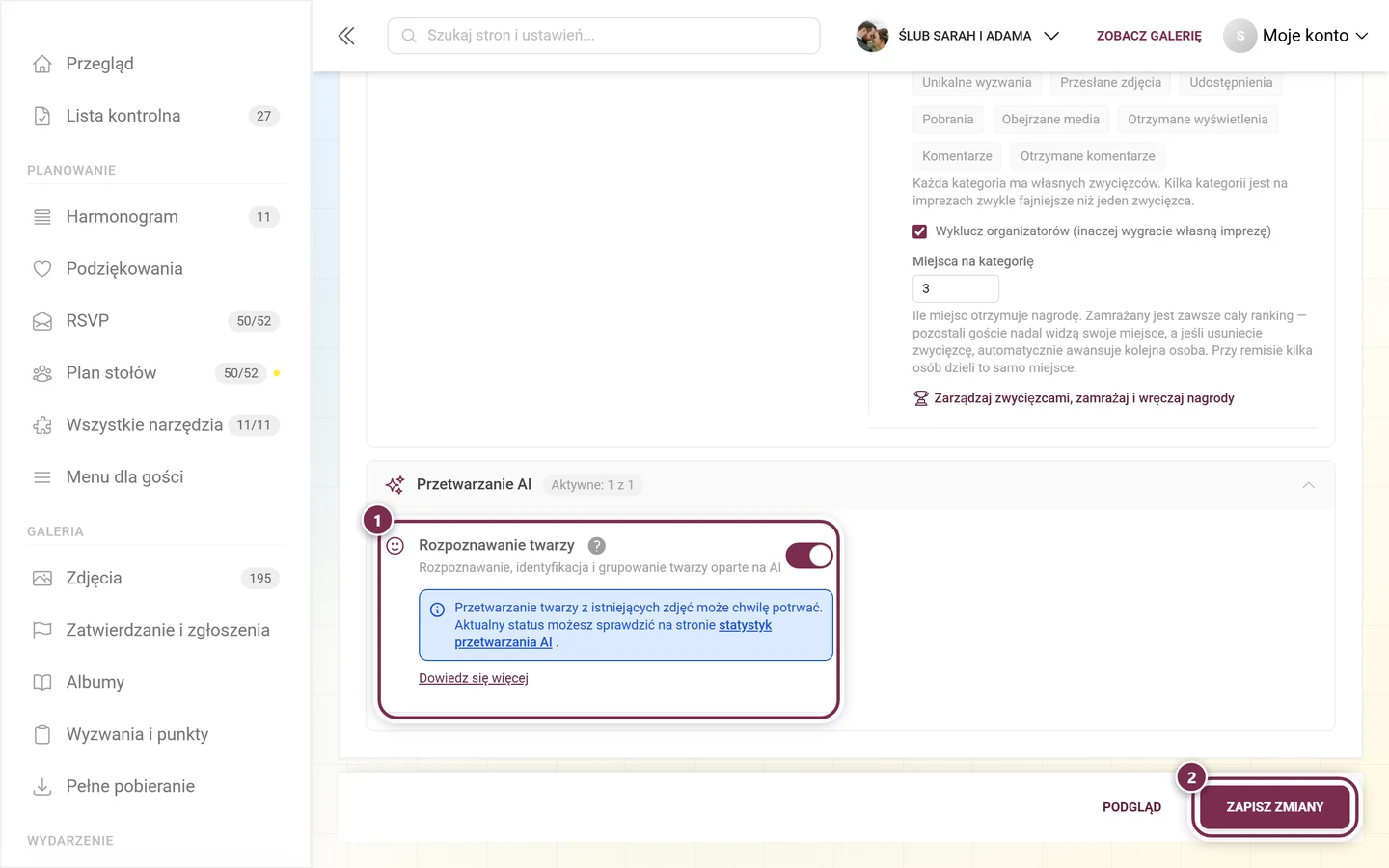The height and width of the screenshot is (868, 1389).
Task: Click the Menu dla gości hamburger icon
Action: pos(42,477)
